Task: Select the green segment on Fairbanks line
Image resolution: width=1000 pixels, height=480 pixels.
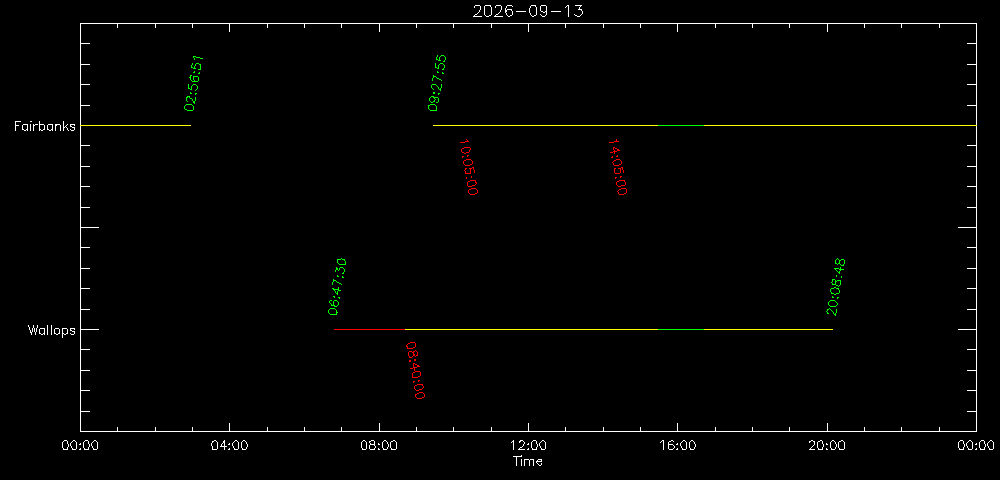Action: [680, 126]
